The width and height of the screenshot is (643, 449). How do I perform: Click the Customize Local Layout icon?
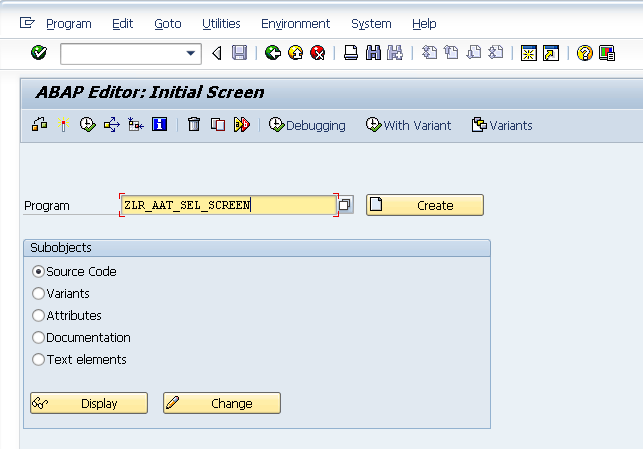click(x=607, y=53)
